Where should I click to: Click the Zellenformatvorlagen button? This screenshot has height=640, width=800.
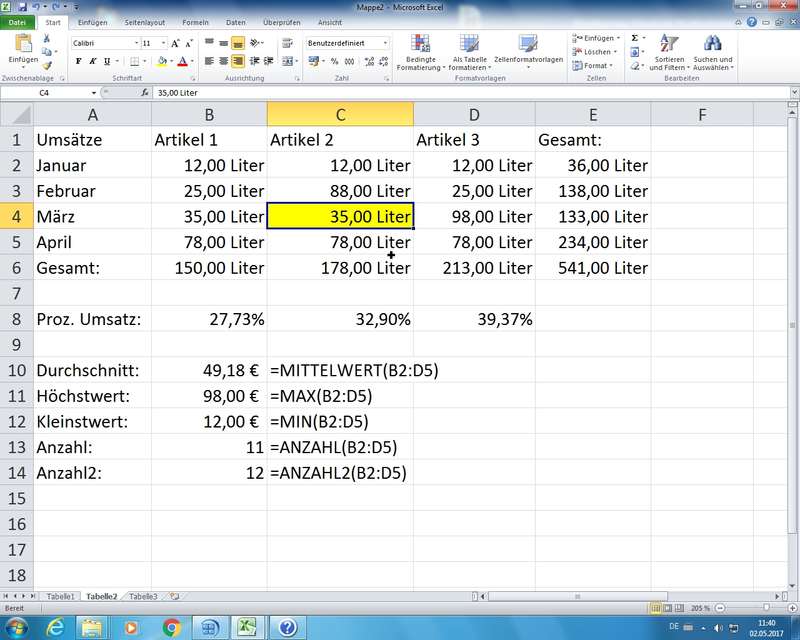528,51
